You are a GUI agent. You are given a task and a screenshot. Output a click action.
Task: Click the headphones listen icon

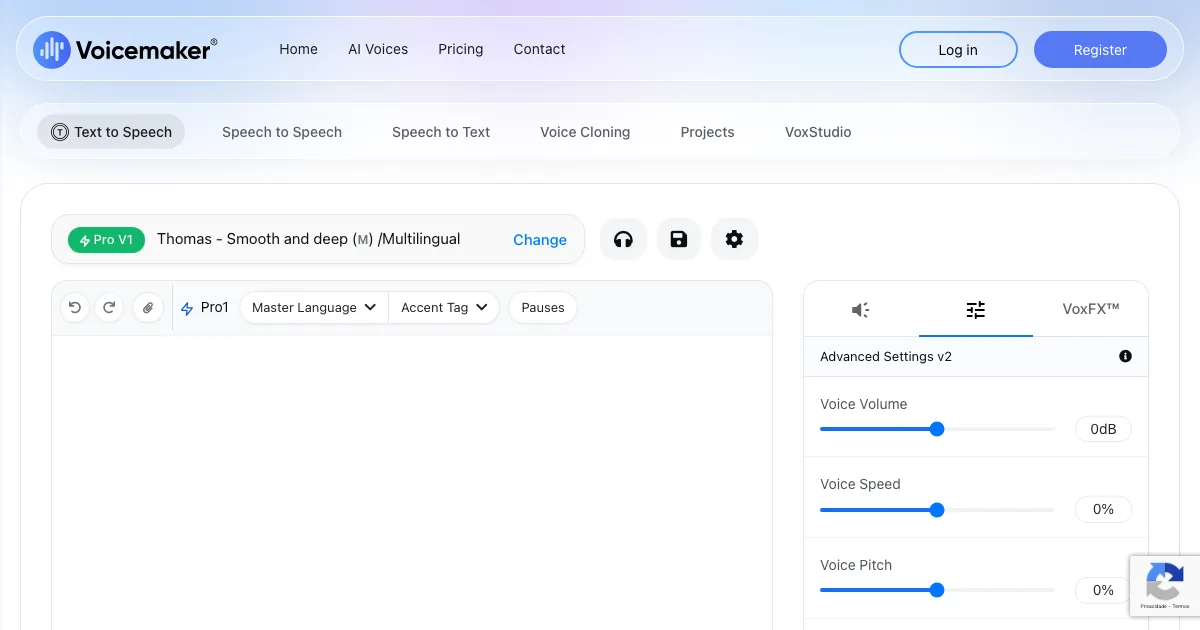coord(623,239)
